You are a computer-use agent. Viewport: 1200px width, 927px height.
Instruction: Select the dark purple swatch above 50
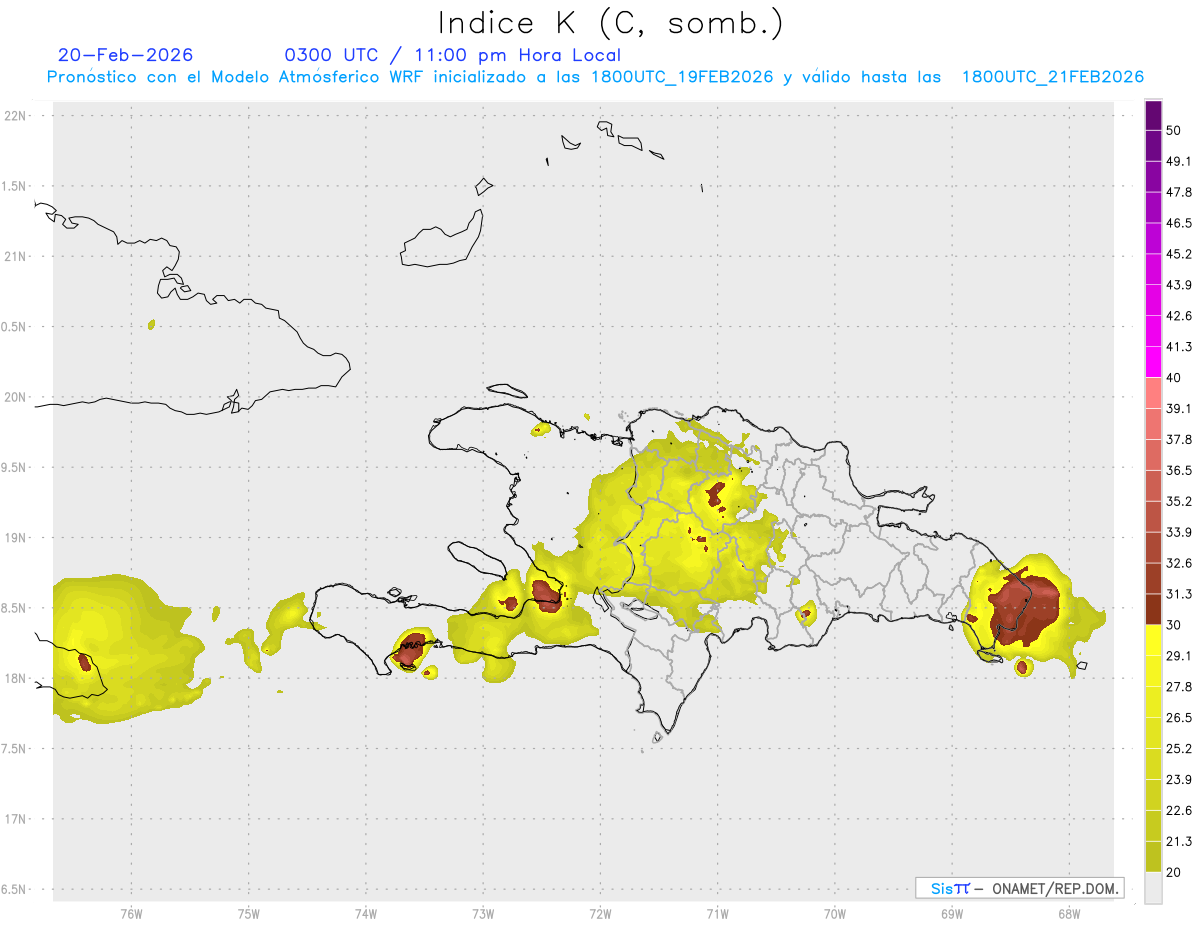[1153, 116]
